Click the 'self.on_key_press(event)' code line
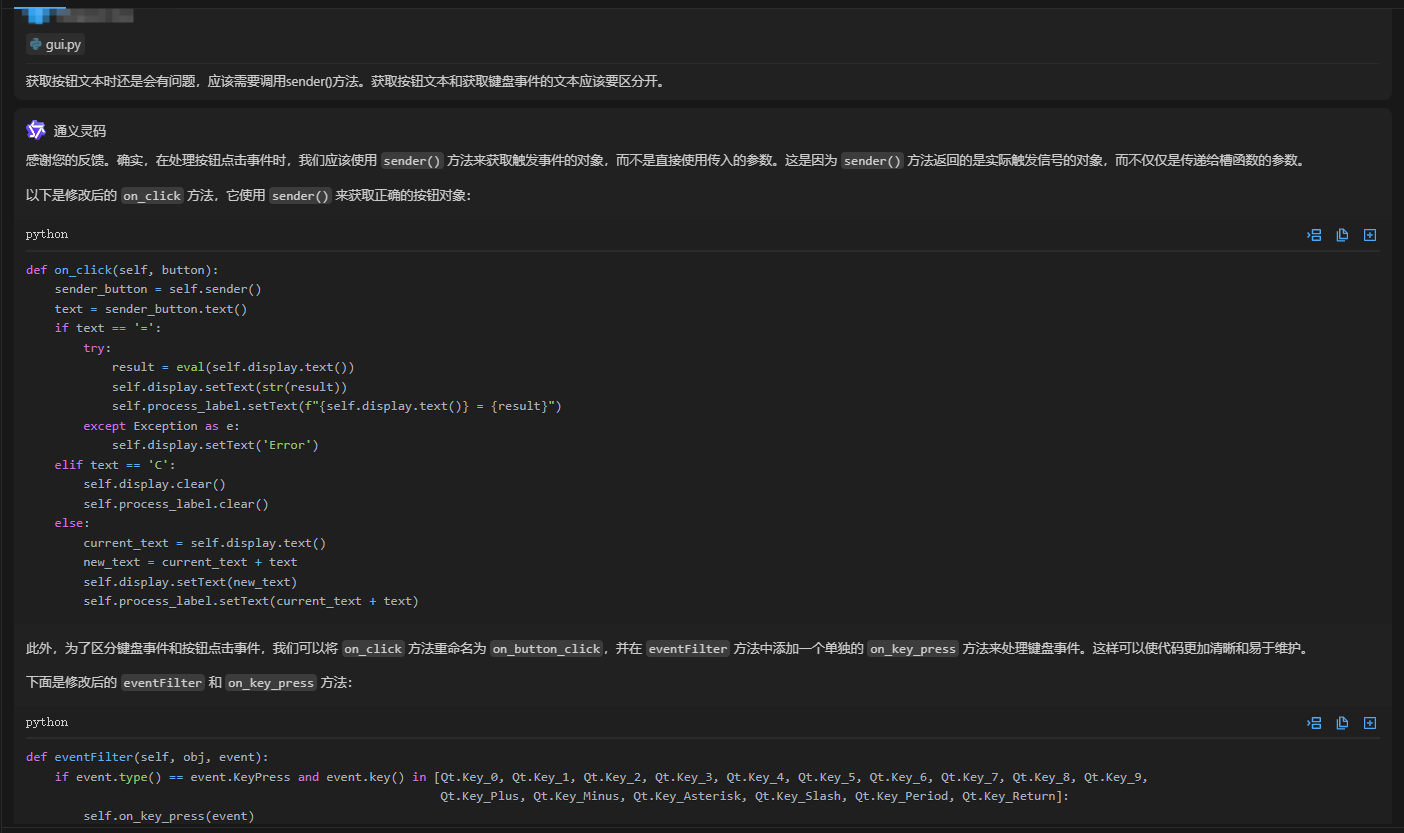Viewport: 1404px width, 833px height. (169, 816)
